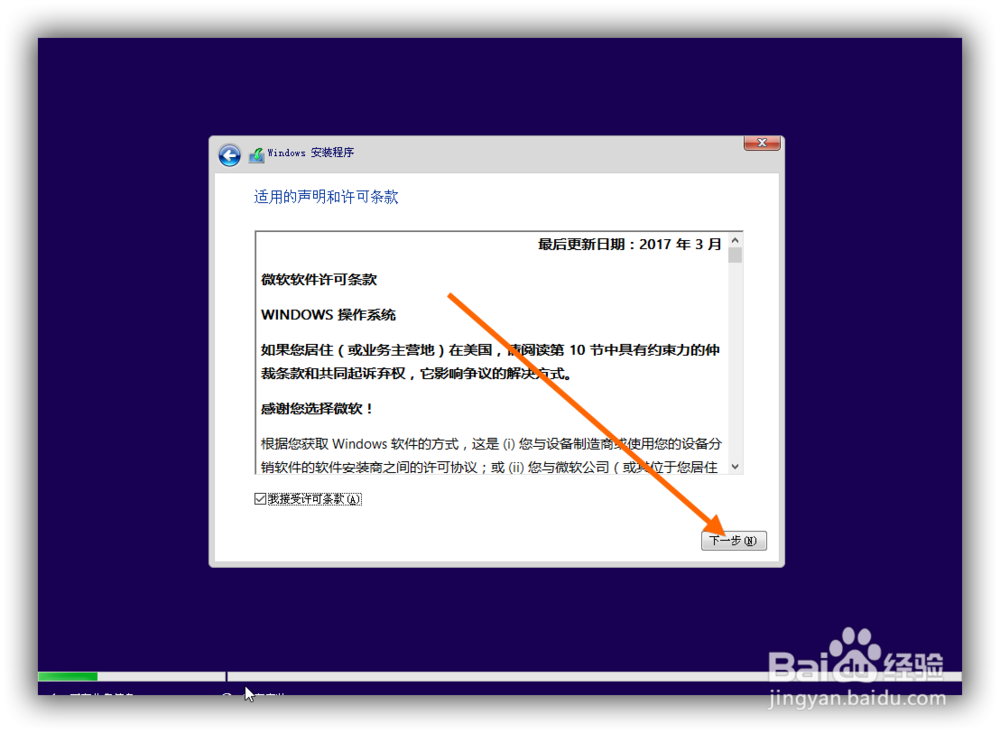Click the license scrollbar thumb

[x=735, y=255]
